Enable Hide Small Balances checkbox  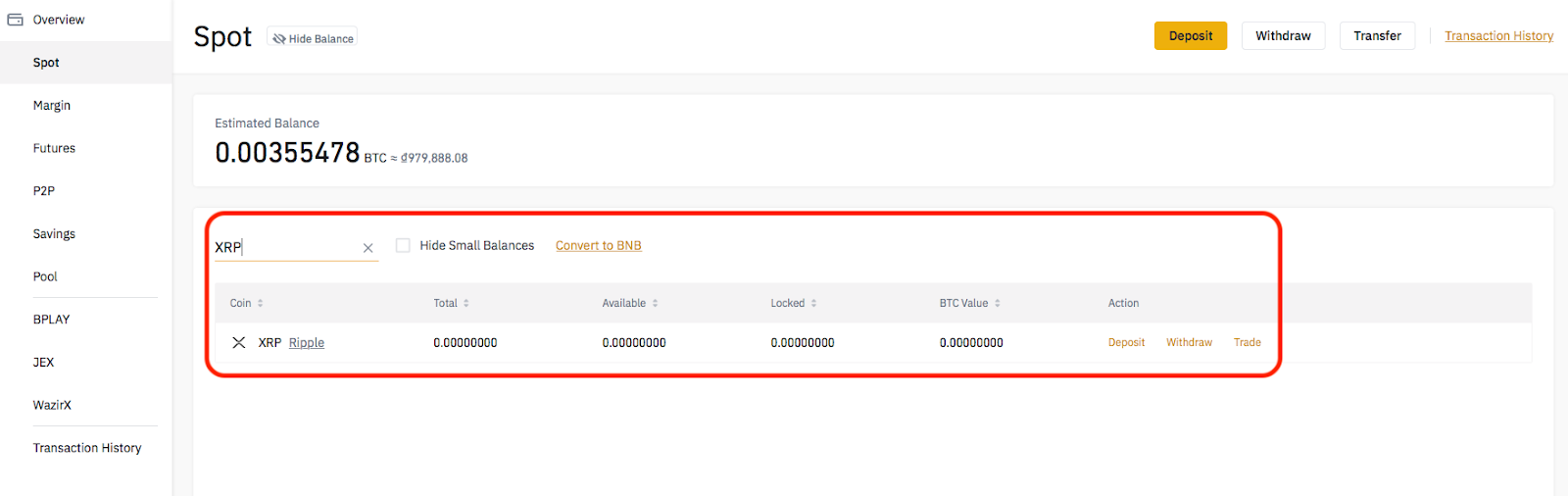point(403,245)
